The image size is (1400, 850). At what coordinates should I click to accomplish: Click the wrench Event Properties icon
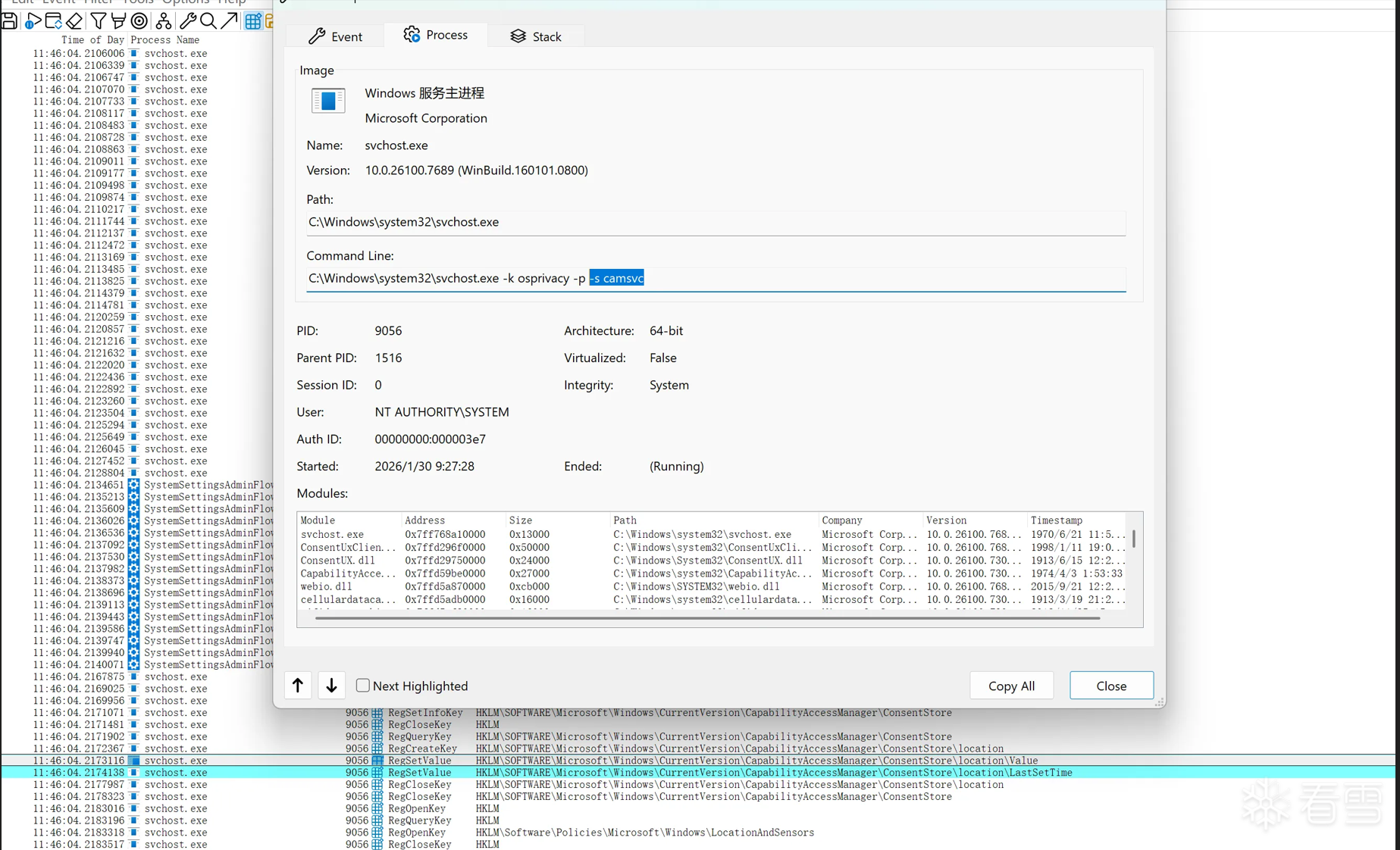pyautogui.click(x=187, y=21)
